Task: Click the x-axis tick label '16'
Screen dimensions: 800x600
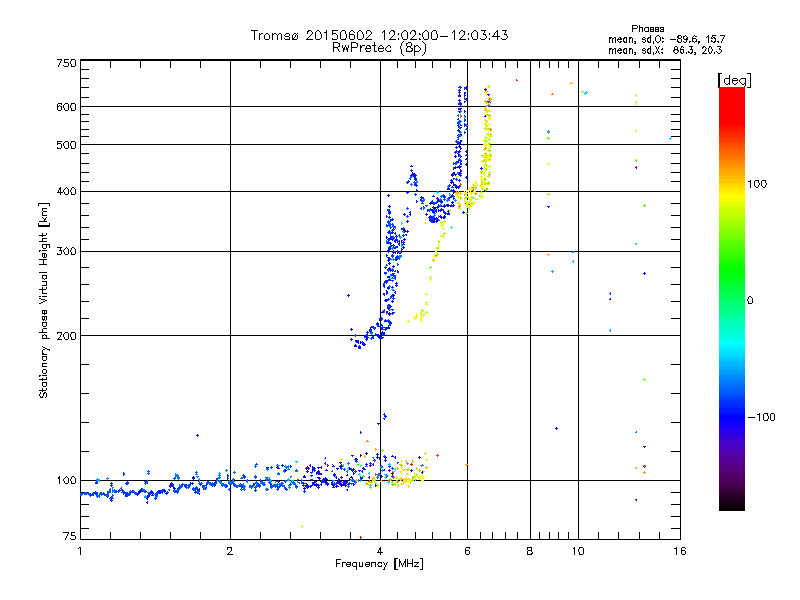Action: [680, 551]
